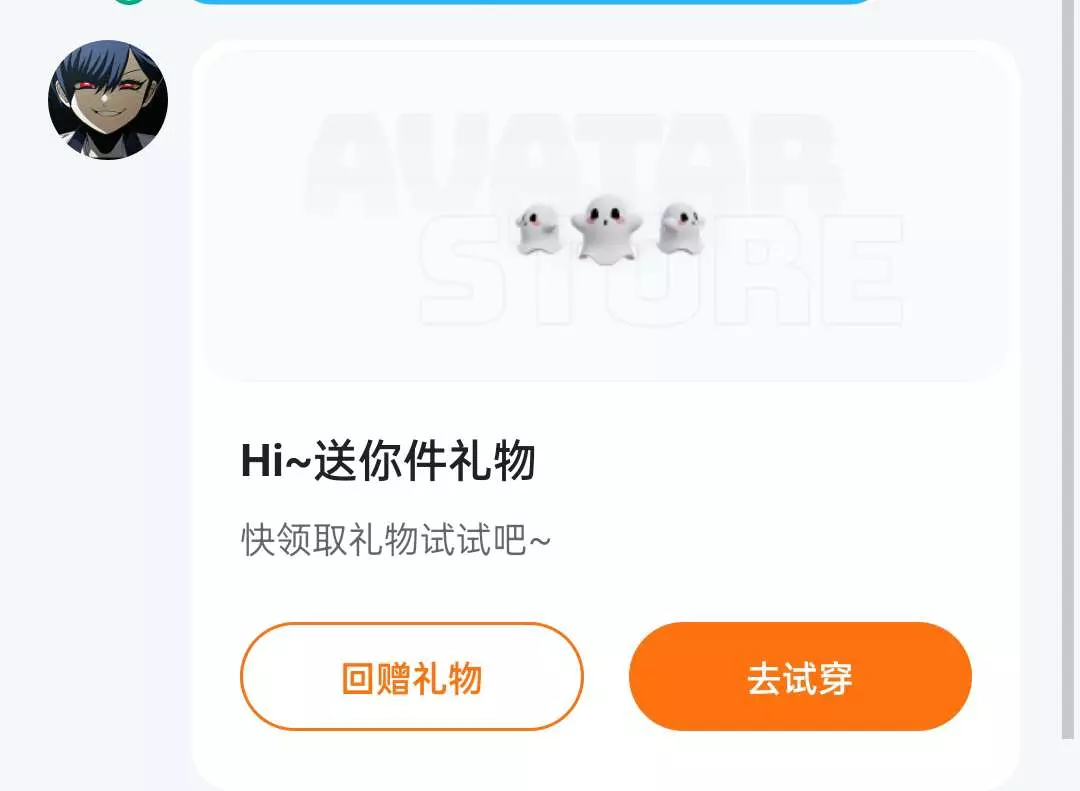
Task: Click 回赠礼物 to send a gift back
Action: point(412,677)
